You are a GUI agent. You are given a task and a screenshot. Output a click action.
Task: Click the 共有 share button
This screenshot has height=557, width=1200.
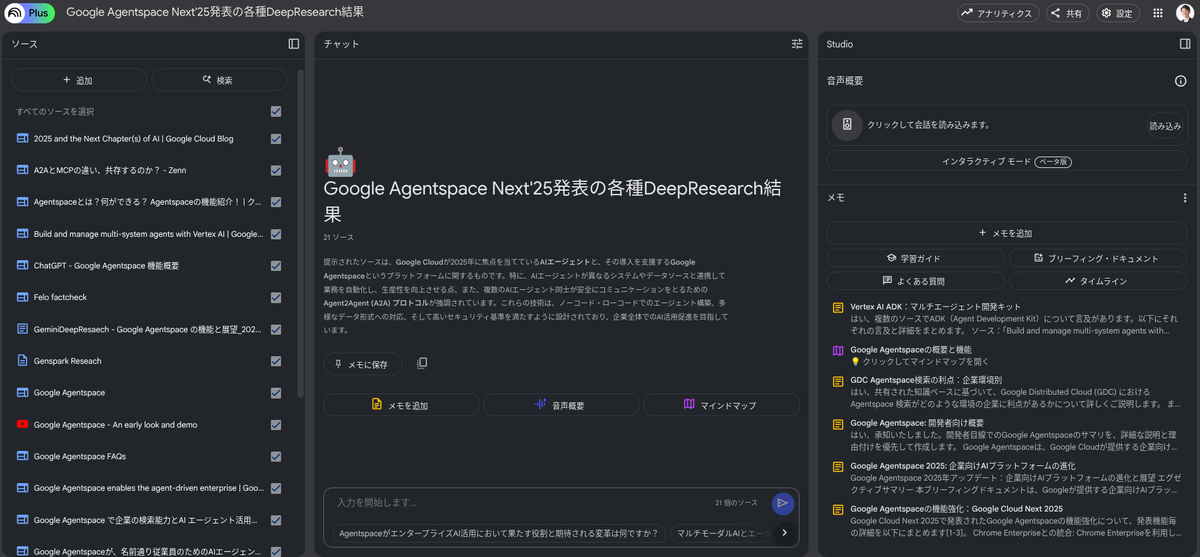coord(1067,13)
